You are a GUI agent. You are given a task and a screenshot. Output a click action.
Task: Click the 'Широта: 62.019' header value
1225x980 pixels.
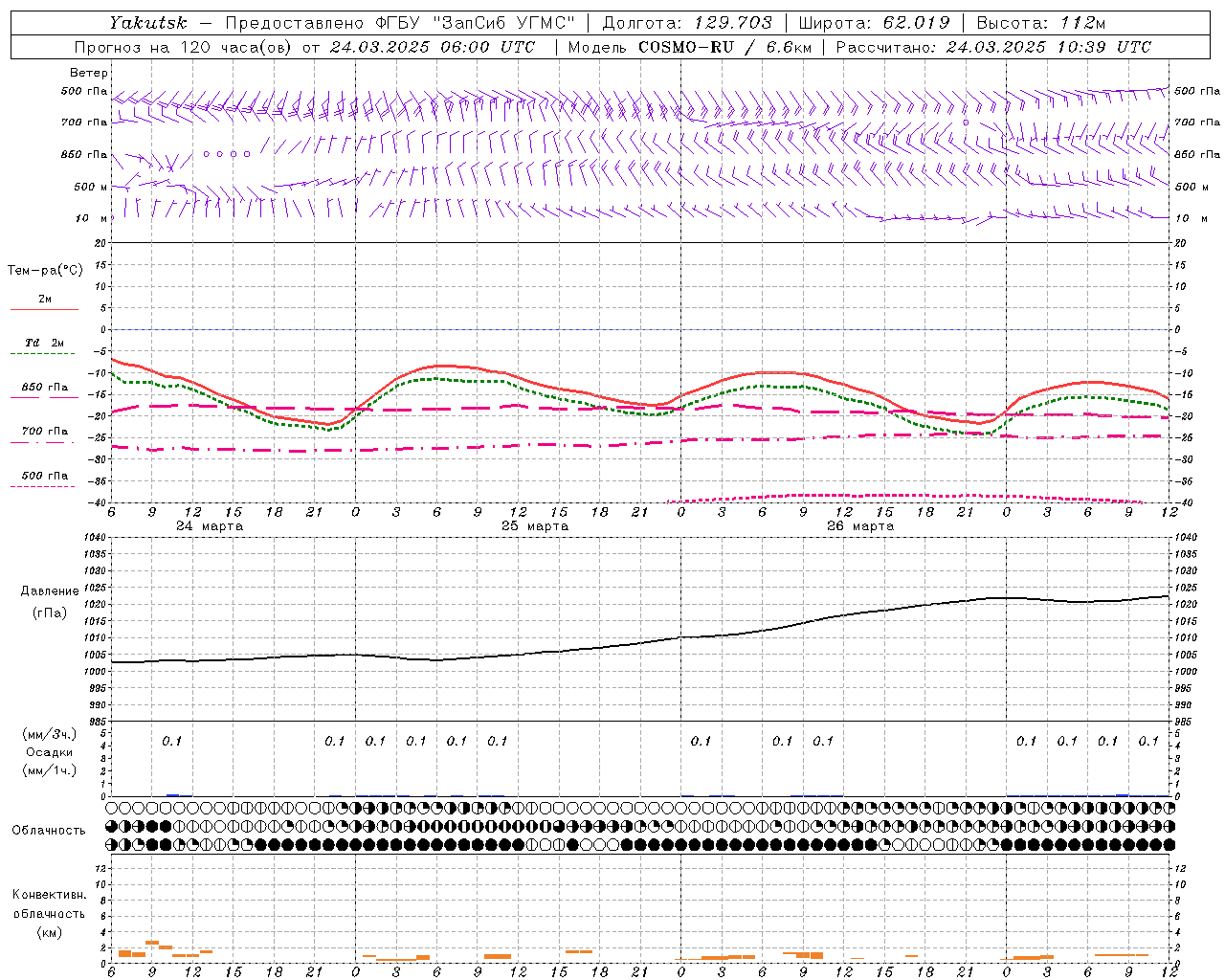click(x=874, y=23)
